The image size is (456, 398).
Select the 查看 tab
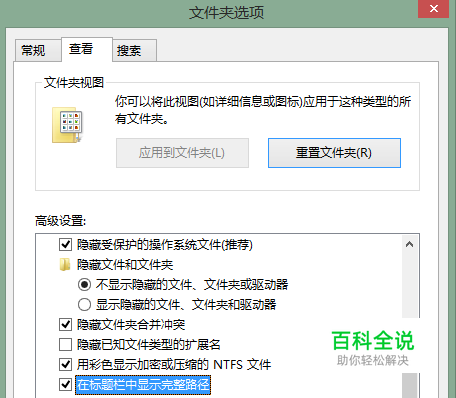coord(87,49)
